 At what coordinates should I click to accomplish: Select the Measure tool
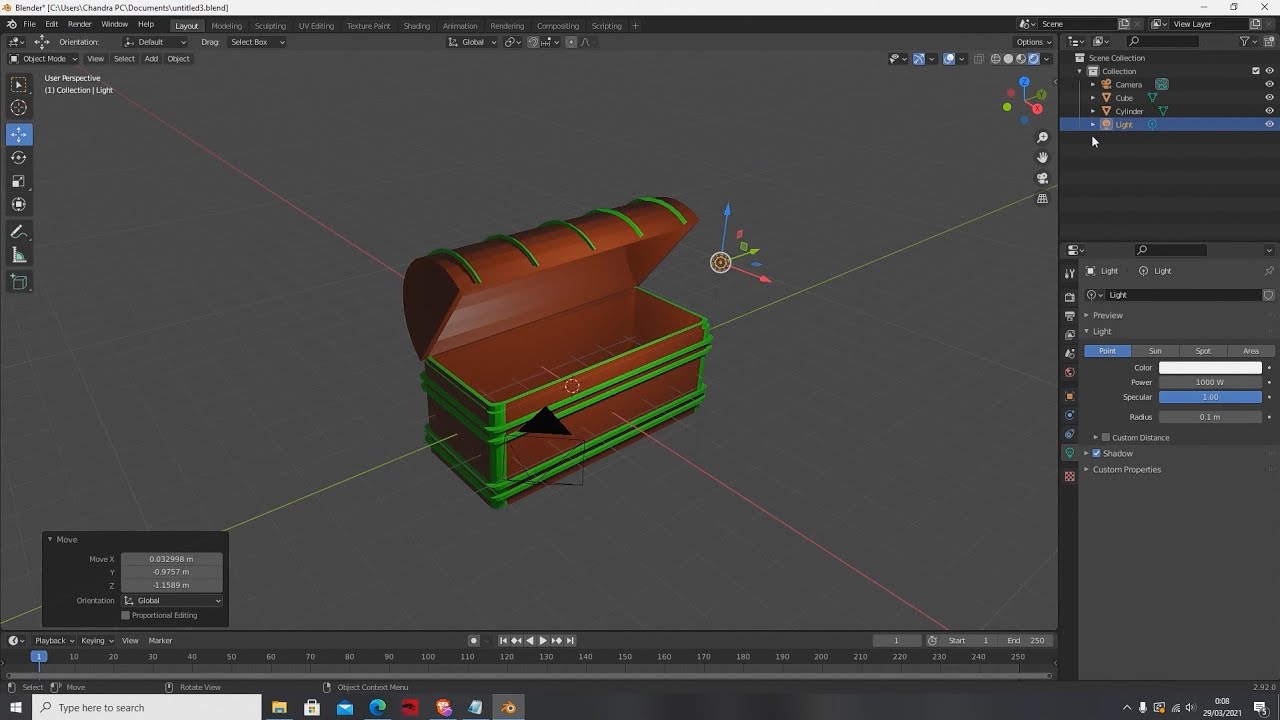[19, 256]
